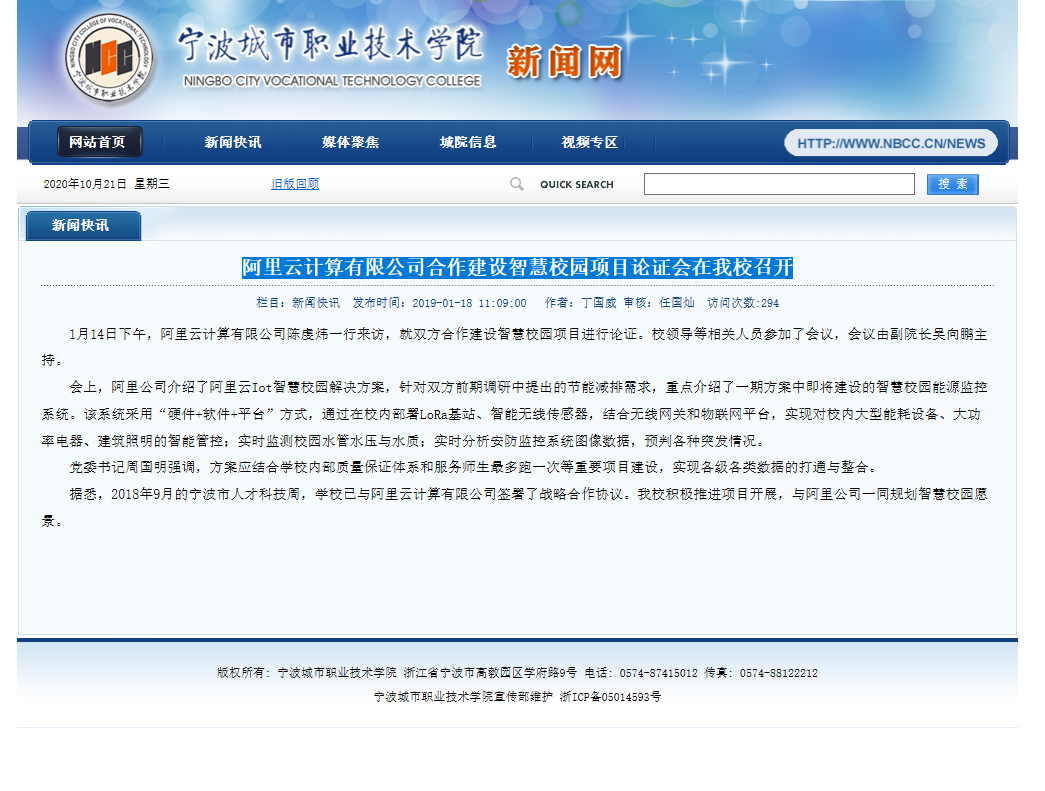Click the reviewer text 审核：任国灿
Screen dimensions: 1045x791
(659, 303)
